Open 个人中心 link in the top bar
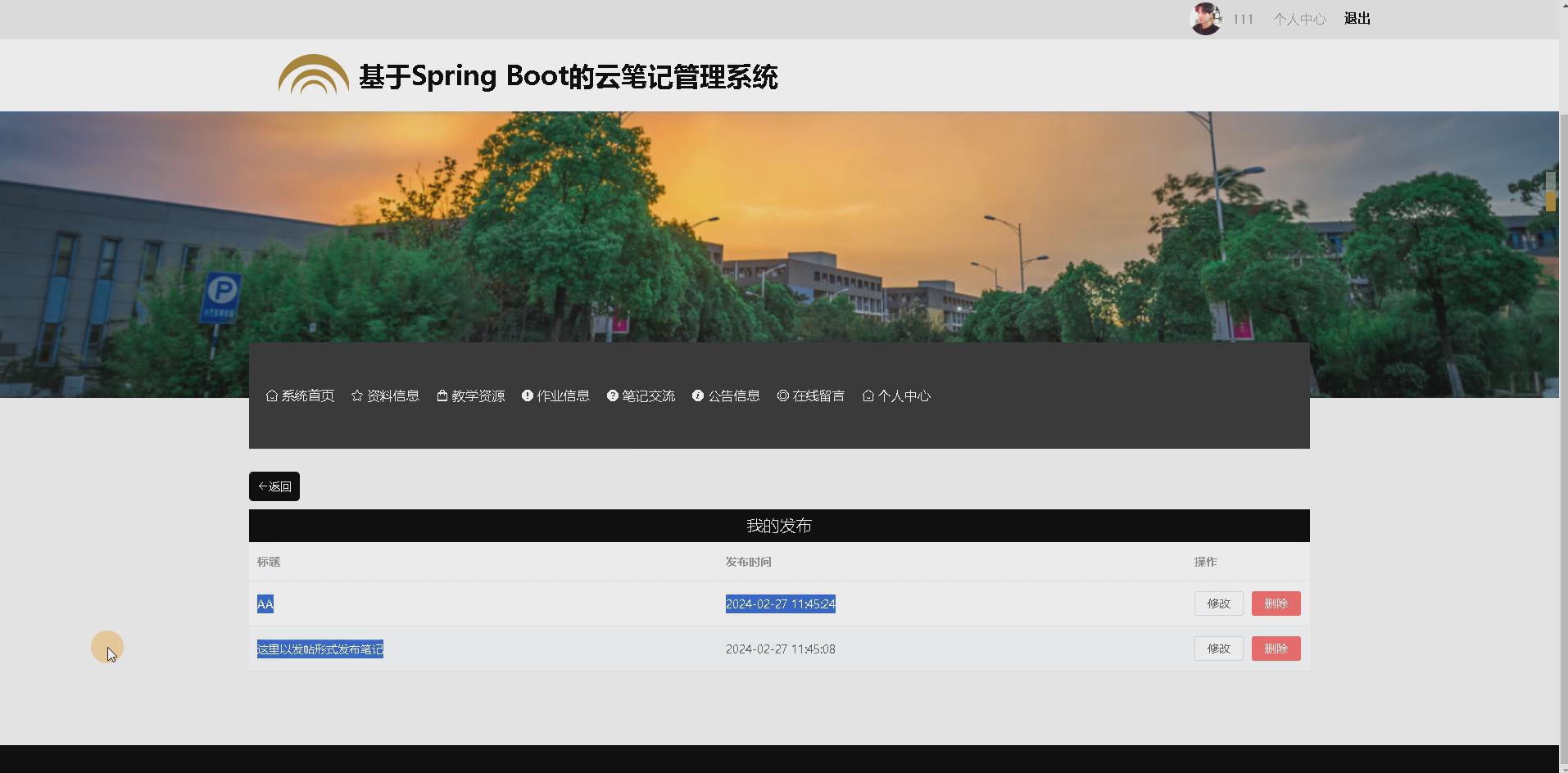 tap(1299, 19)
